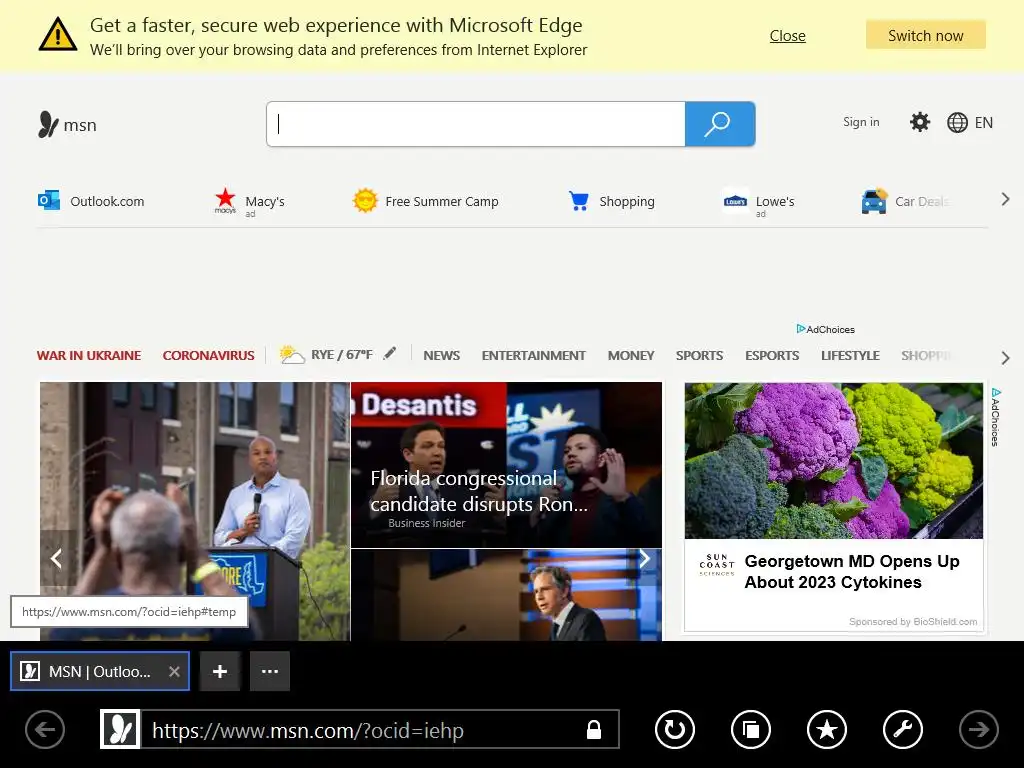The width and height of the screenshot is (1024, 768).
Task: Open Favorites star button
Action: point(827,729)
